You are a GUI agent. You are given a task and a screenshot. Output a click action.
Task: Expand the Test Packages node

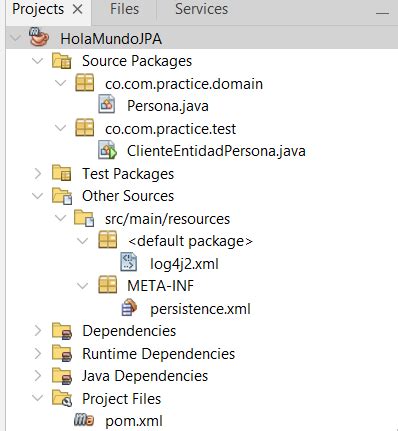(x=38, y=174)
